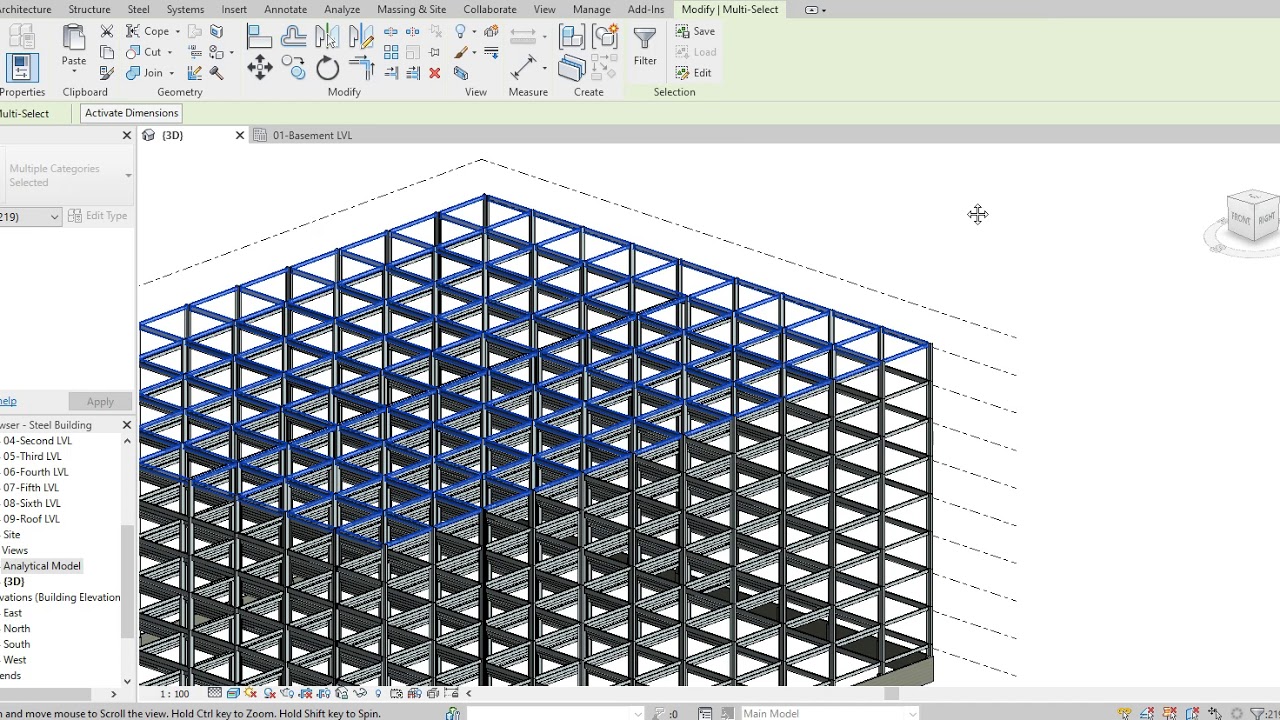Click the Paste clipboard icon
Image resolution: width=1280 pixels, height=720 pixels.
[x=73, y=38]
